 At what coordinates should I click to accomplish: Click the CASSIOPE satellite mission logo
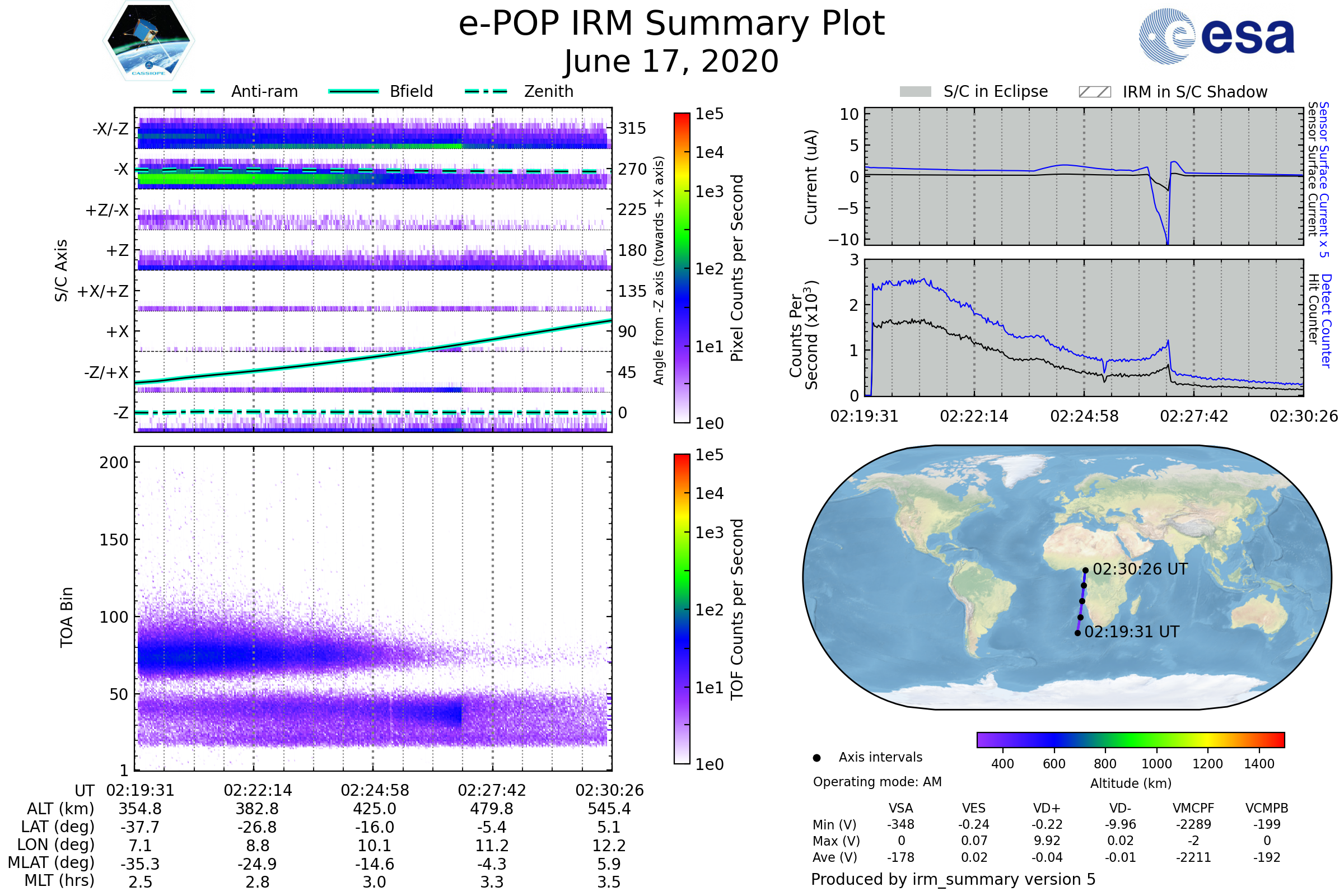[148, 41]
